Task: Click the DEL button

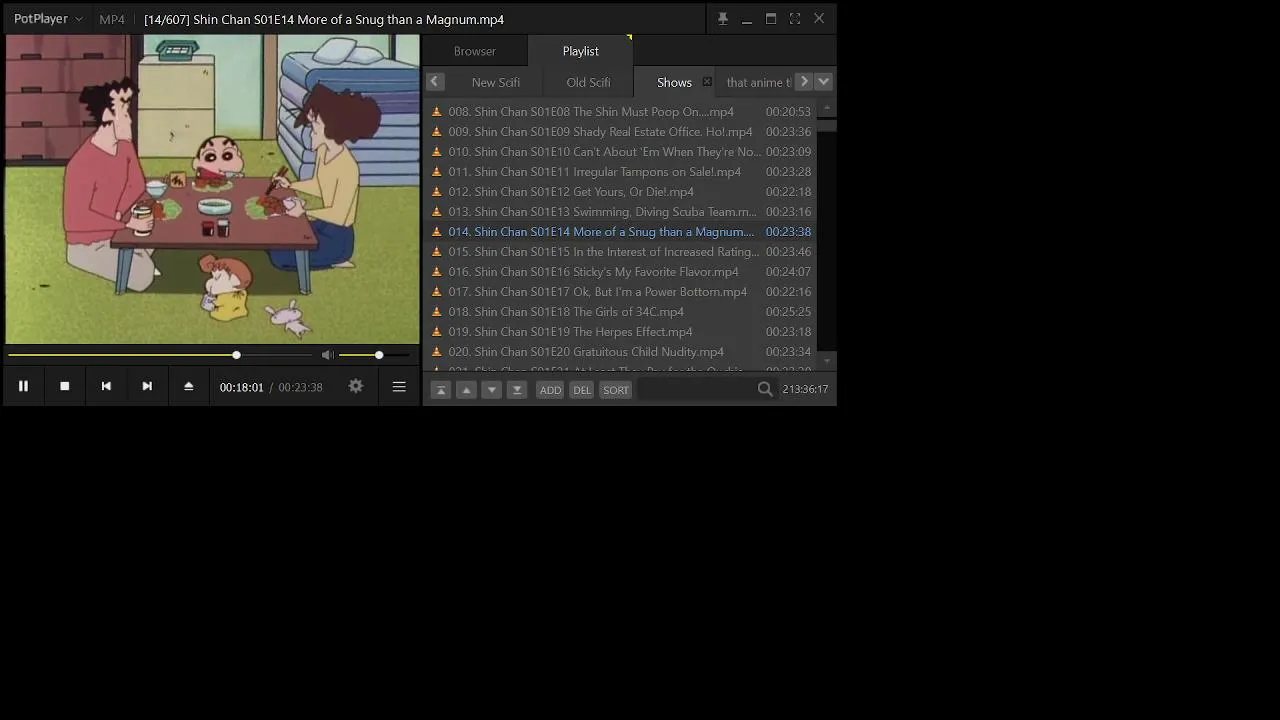Action: 582,390
